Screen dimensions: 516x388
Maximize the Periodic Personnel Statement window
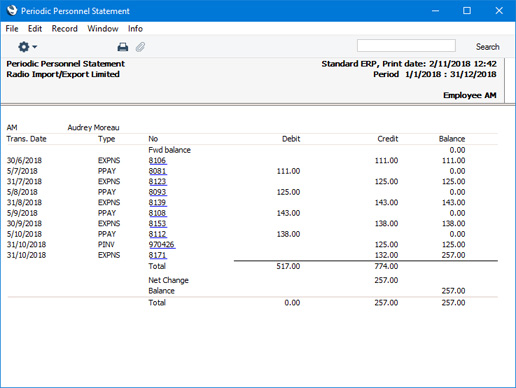tap(467, 11)
